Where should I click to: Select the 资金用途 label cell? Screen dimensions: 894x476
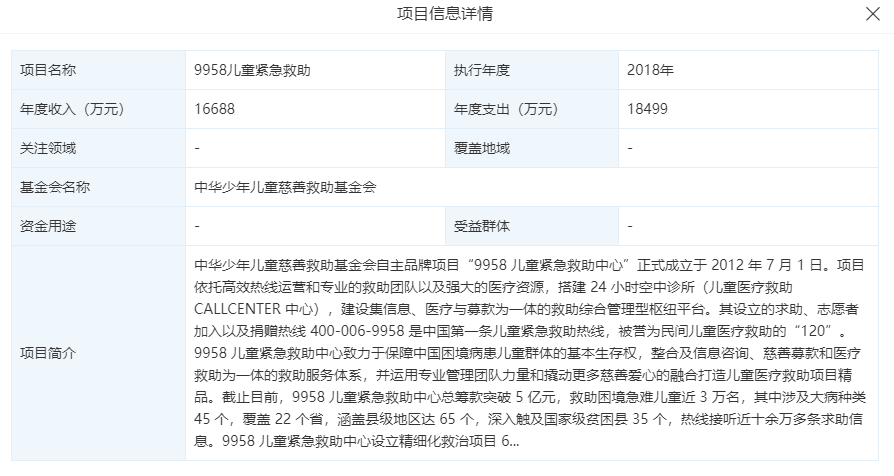pyautogui.click(x=99, y=226)
